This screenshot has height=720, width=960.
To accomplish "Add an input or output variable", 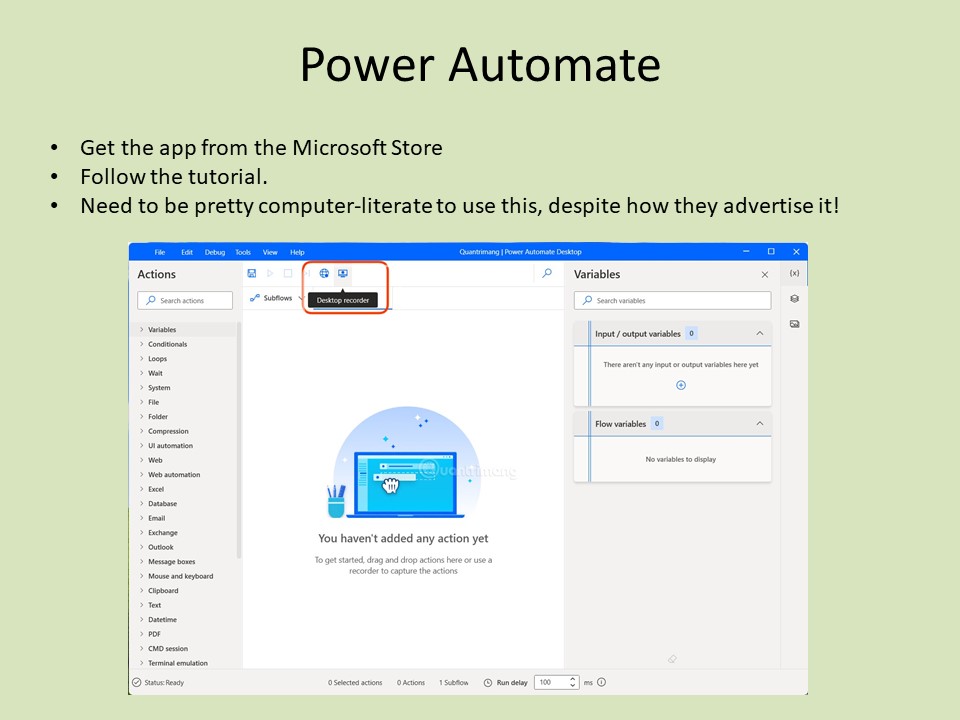I will 681,385.
